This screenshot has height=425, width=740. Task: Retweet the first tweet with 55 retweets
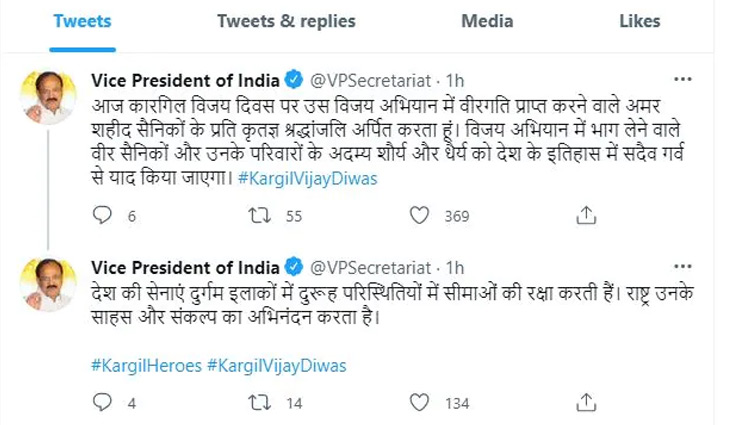pos(258,214)
